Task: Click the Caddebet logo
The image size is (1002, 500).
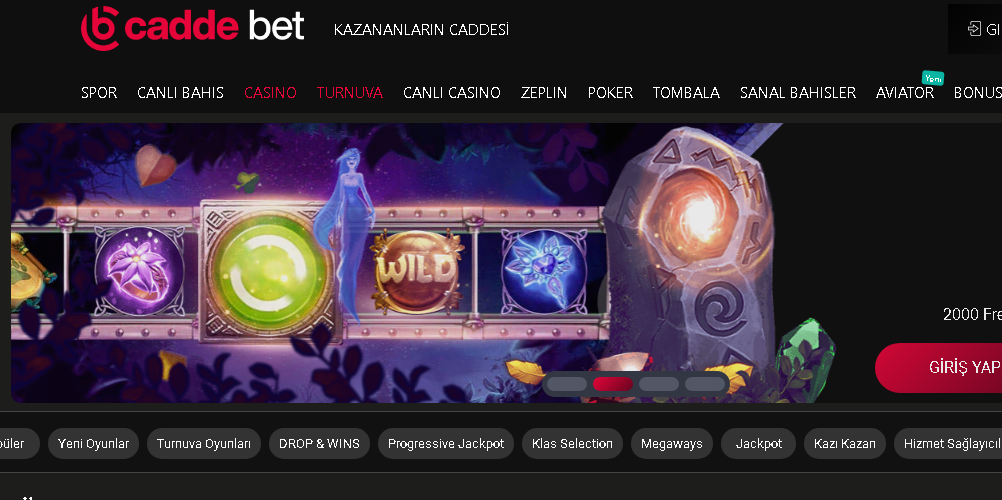Action: pos(192,28)
